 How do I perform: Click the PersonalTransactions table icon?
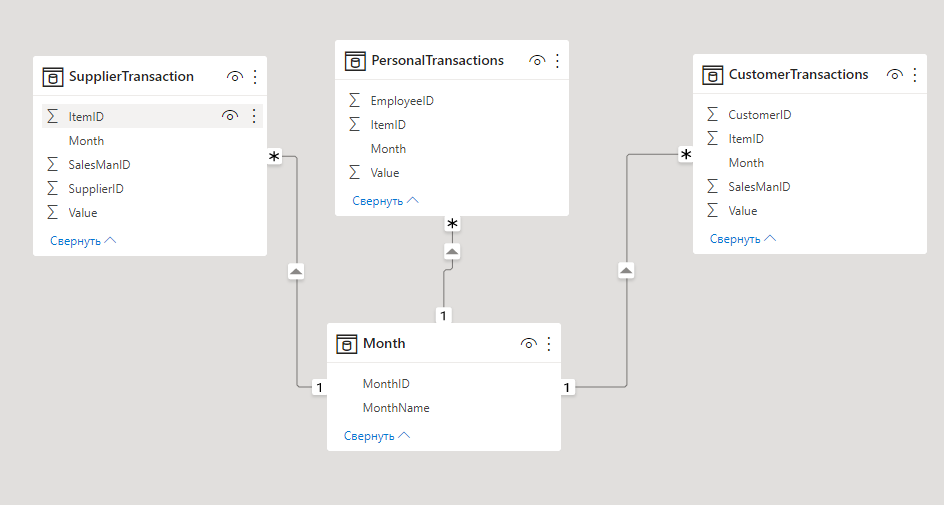[355, 61]
